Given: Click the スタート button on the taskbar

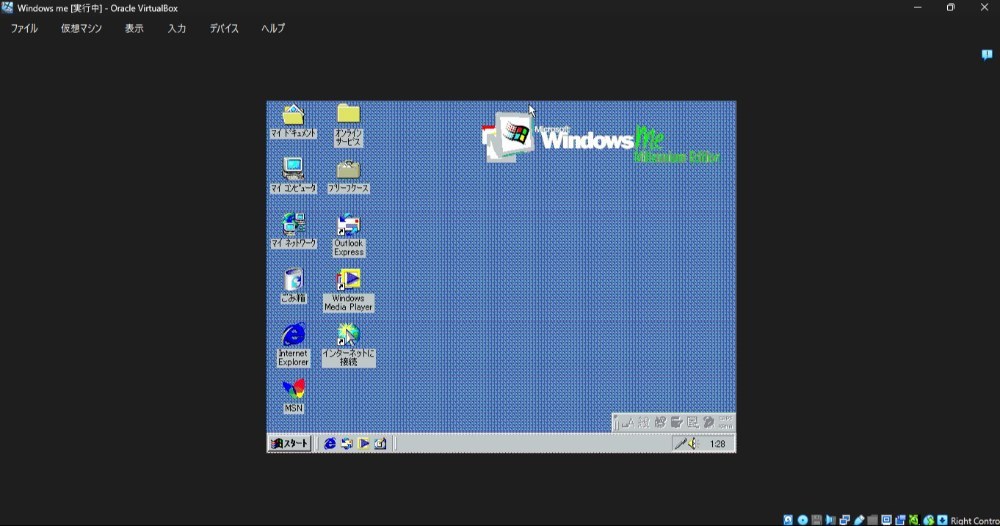Looking at the screenshot, I should pyautogui.click(x=290, y=443).
